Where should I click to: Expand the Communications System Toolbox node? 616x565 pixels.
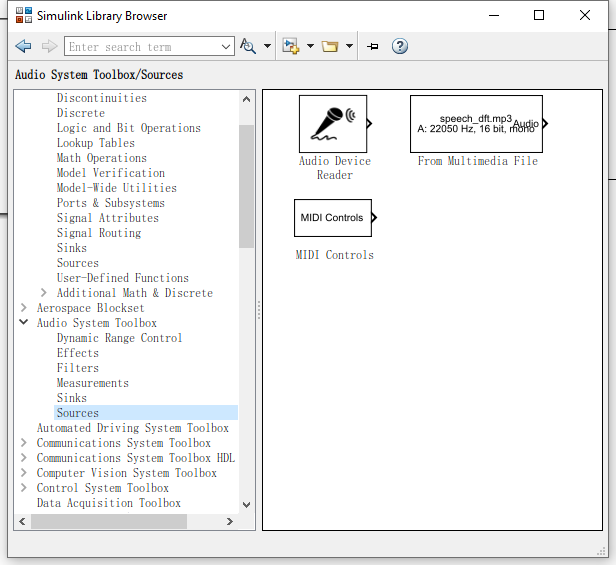pyautogui.click(x=24, y=443)
